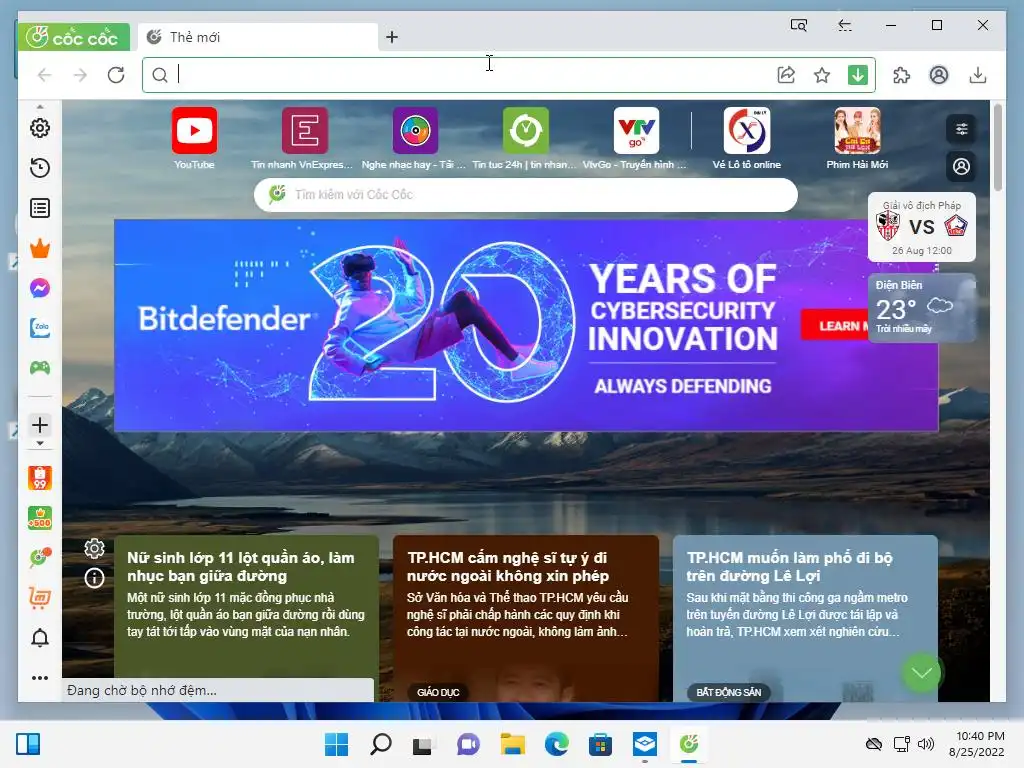Reload the current page
The image size is (1024, 768).
pyautogui.click(x=116, y=75)
